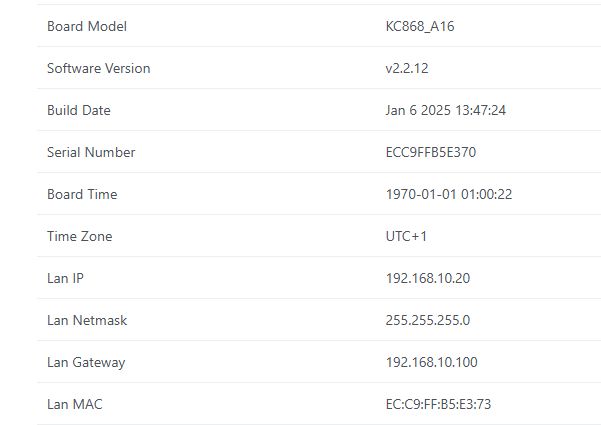Image resolution: width=601 pixels, height=425 pixels.
Task: Click the Lan Netmask label
Action: (x=87, y=320)
